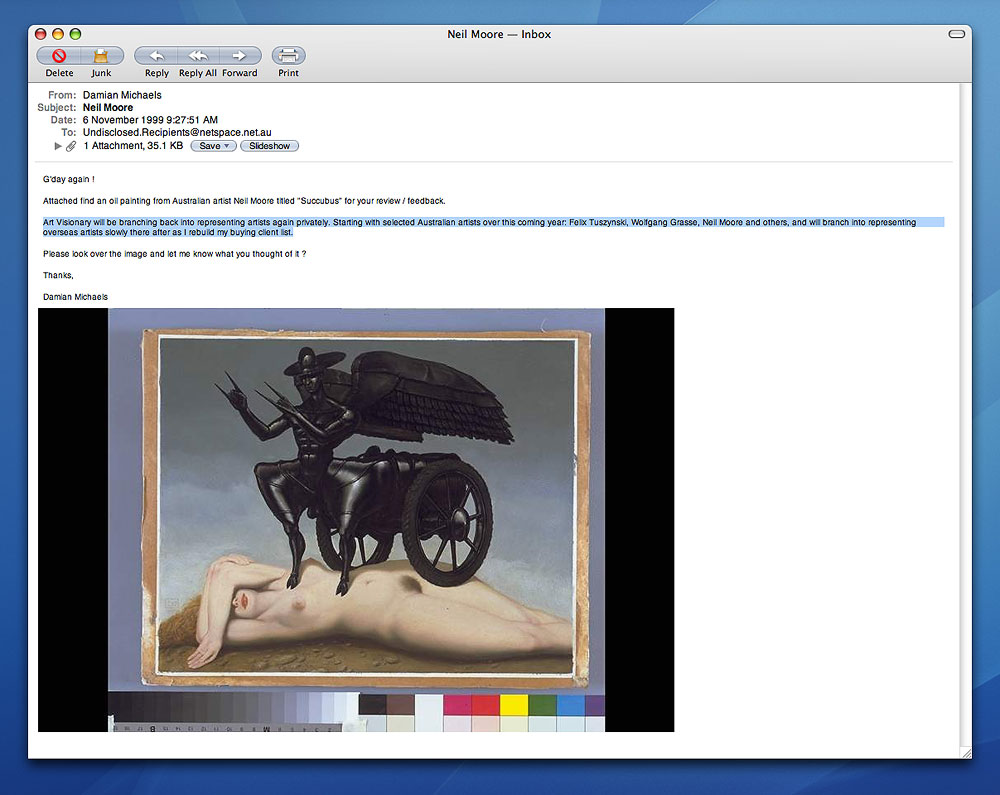Viewport: 1000px width, 795px height.
Task: Click the date 6 November 1999
Action: point(150,120)
